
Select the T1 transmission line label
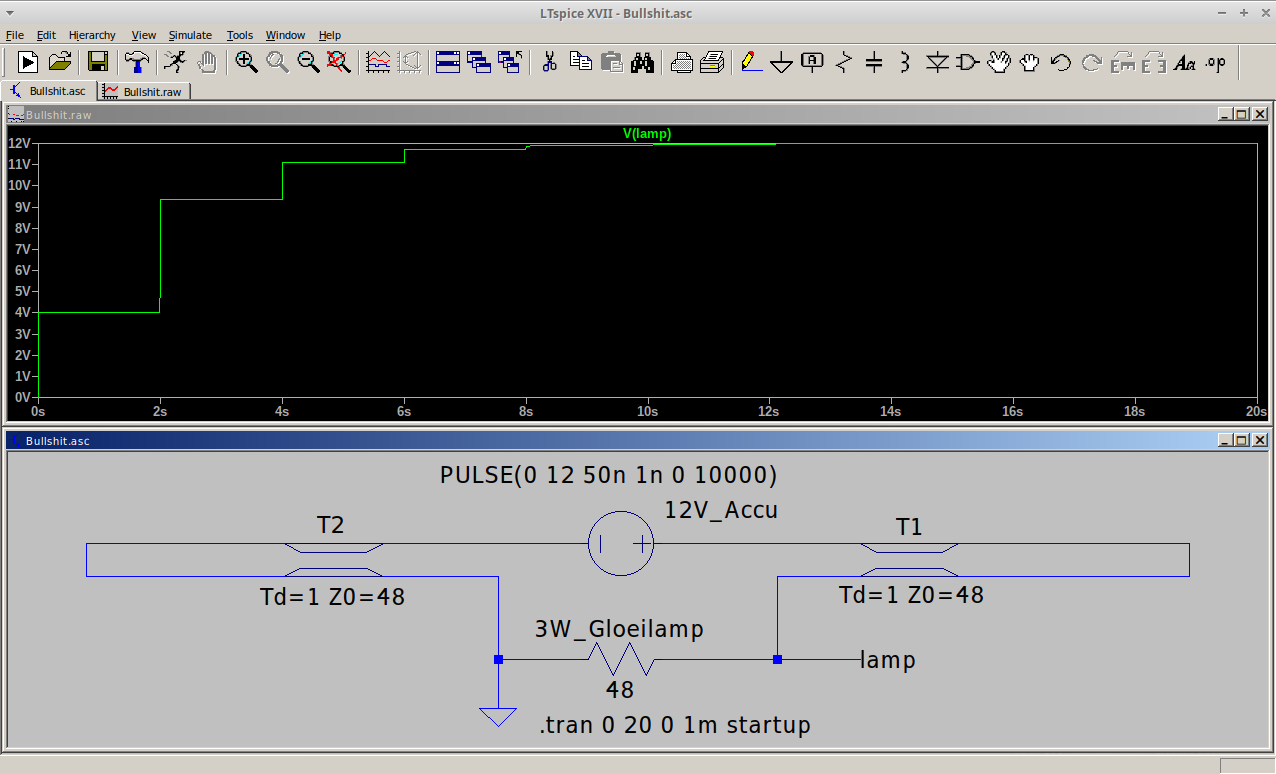click(x=909, y=526)
